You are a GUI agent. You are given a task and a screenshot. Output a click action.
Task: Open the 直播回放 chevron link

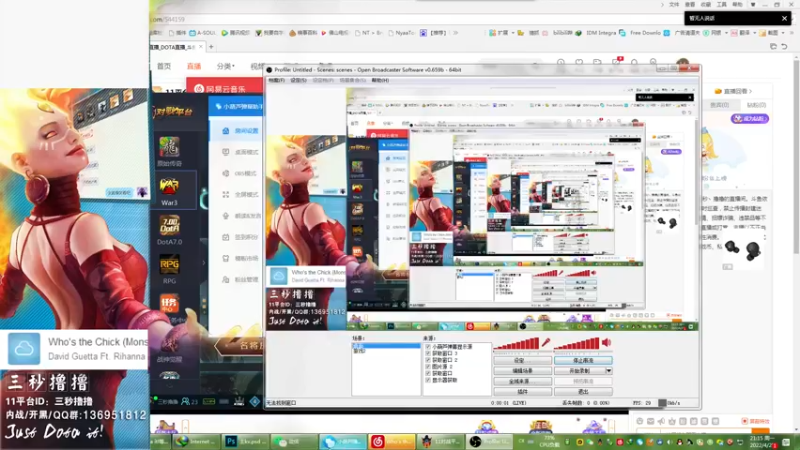(x=734, y=91)
